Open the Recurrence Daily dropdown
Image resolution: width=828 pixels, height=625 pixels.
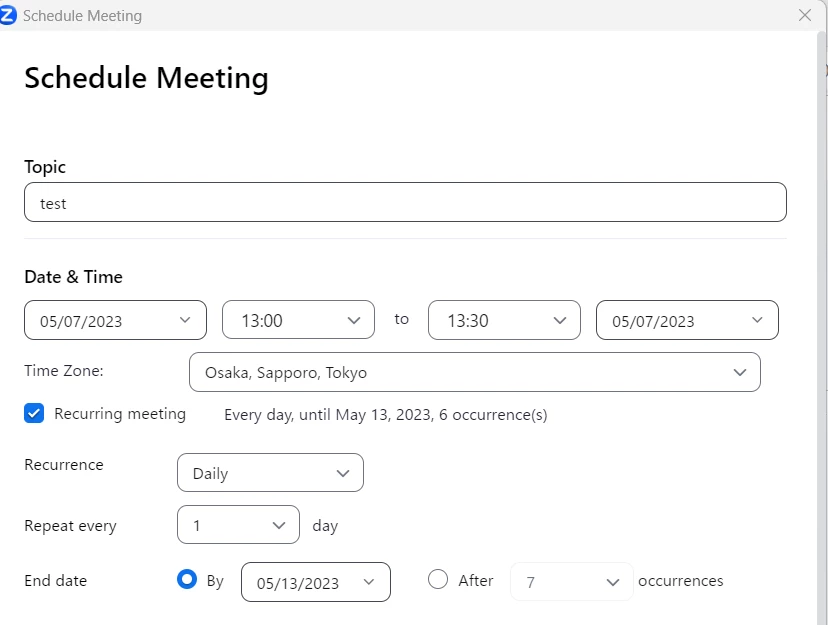click(x=270, y=473)
